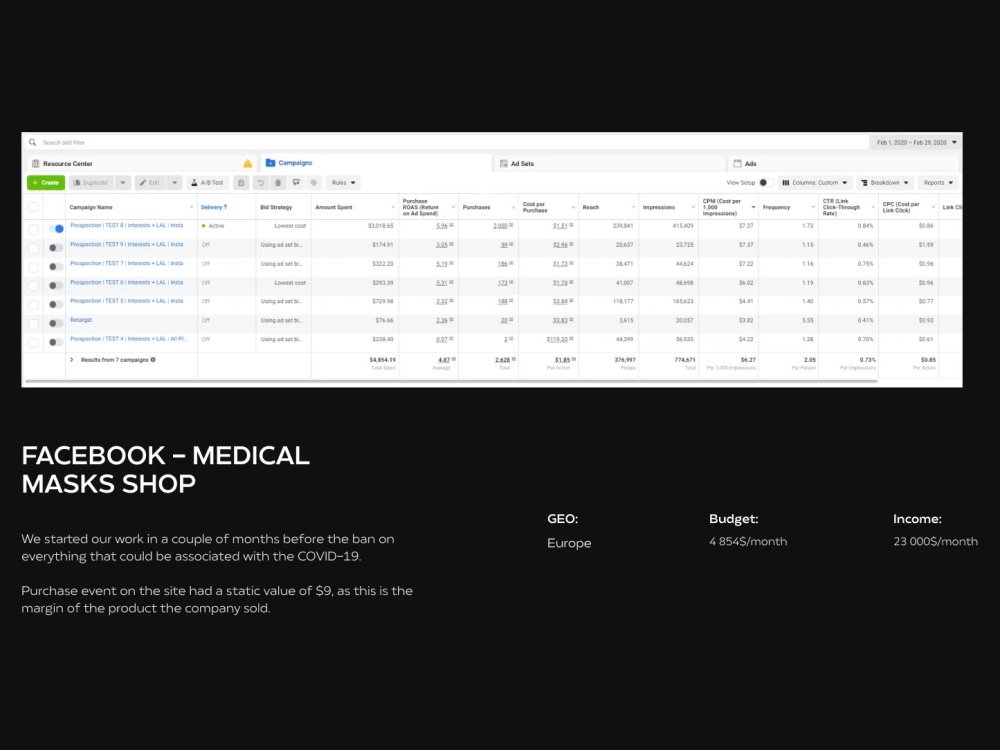Click the Search and filter field
The image size is (1000, 750).
point(446,142)
